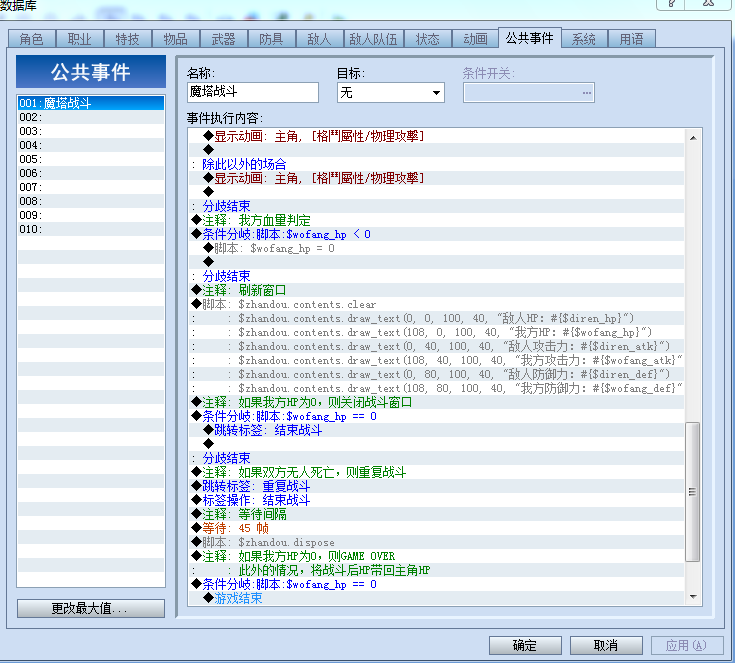Select the $zhandou.dispose script line
The image size is (735, 663).
(x=436, y=542)
